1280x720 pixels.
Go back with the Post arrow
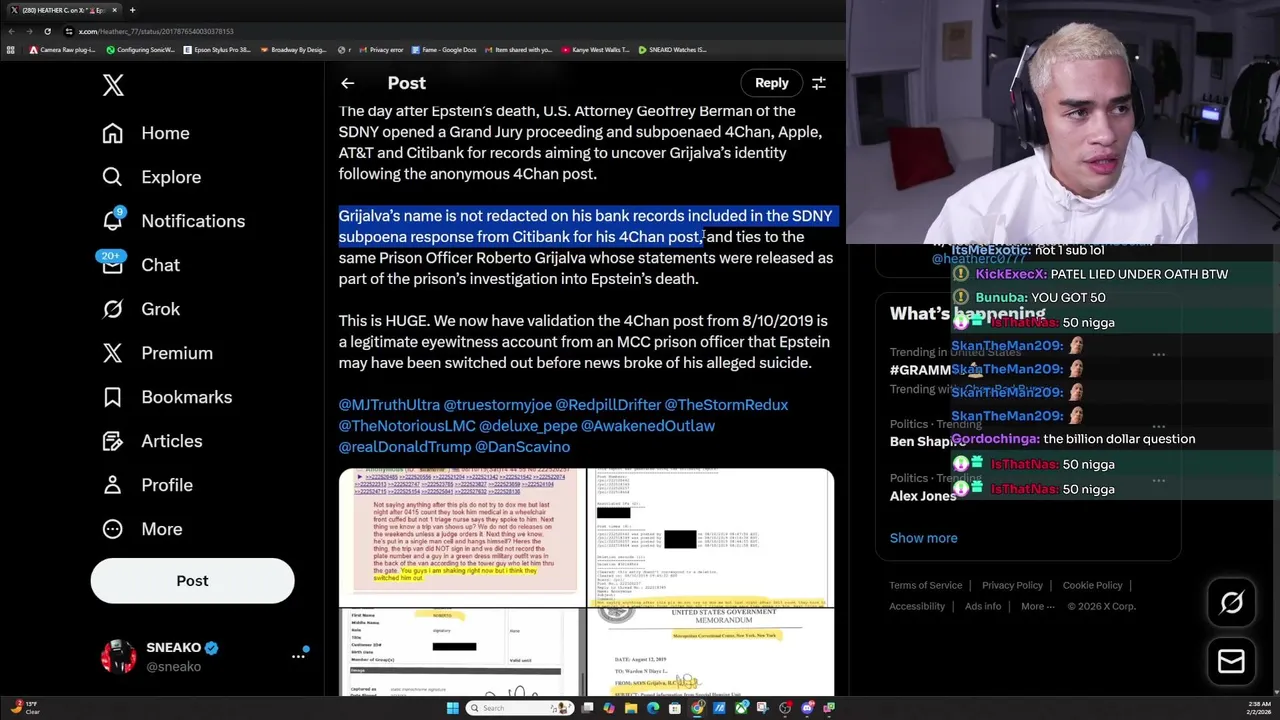(347, 83)
